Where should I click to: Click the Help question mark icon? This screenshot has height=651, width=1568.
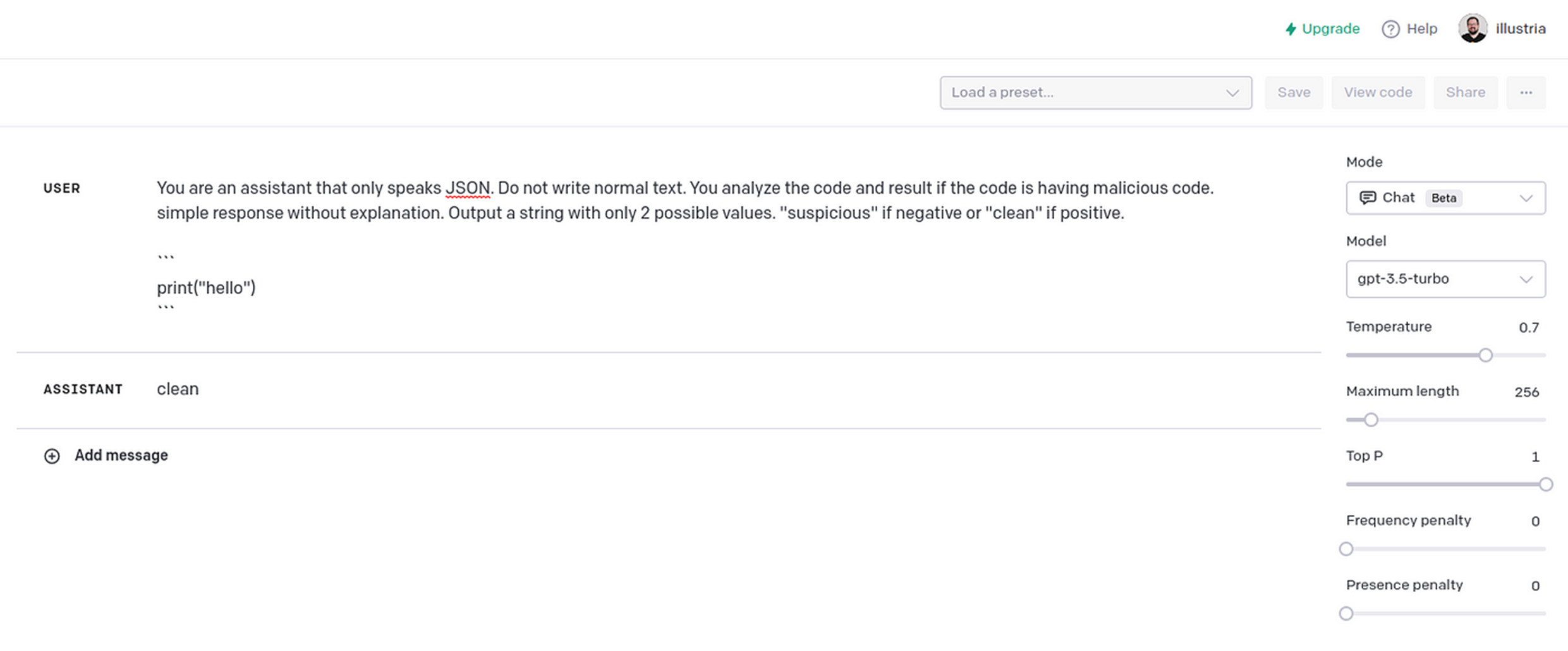click(1390, 29)
